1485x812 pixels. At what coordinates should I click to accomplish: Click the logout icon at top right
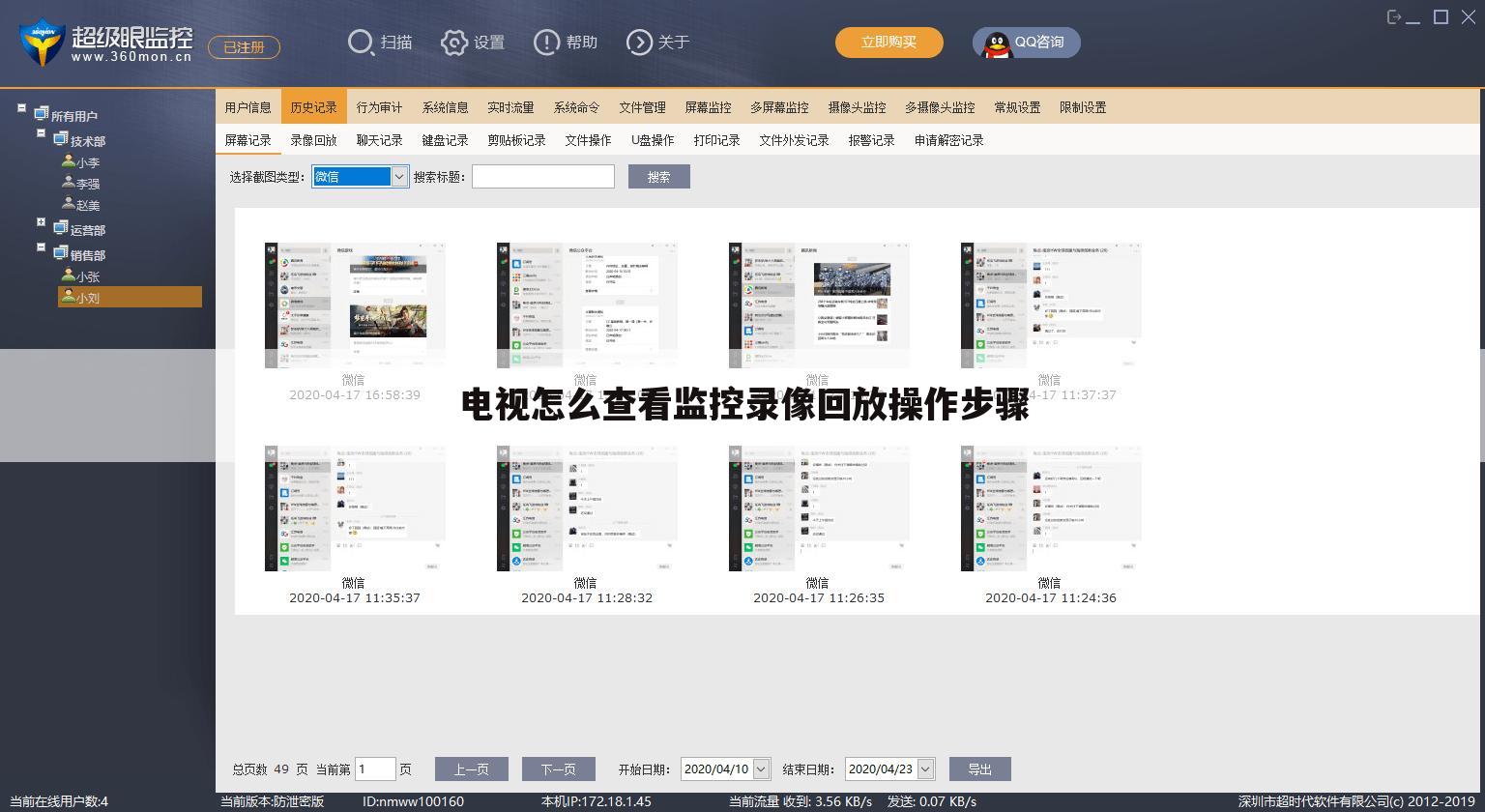click(x=1394, y=16)
